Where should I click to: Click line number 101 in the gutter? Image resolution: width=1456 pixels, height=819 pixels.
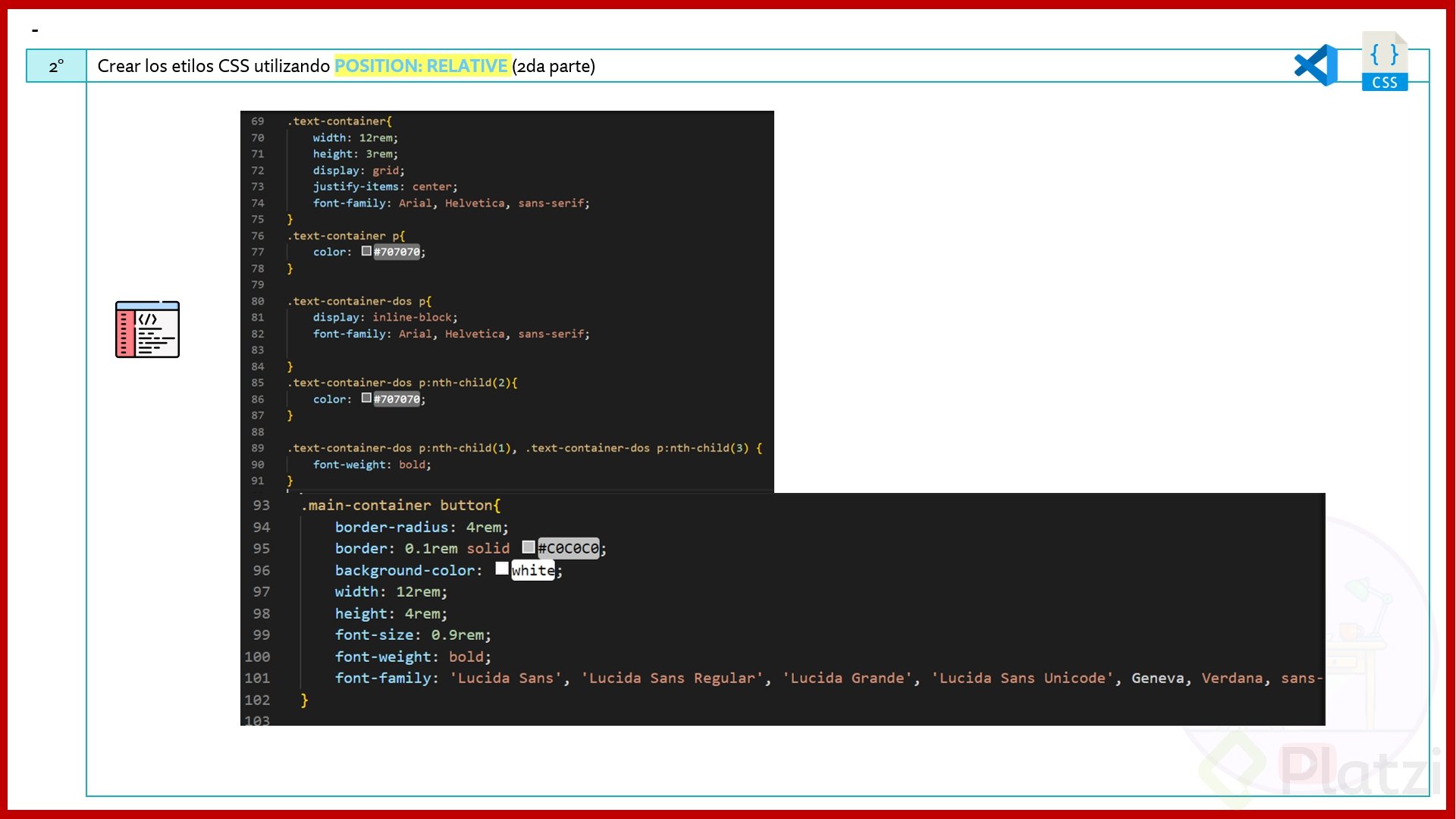[x=257, y=678]
